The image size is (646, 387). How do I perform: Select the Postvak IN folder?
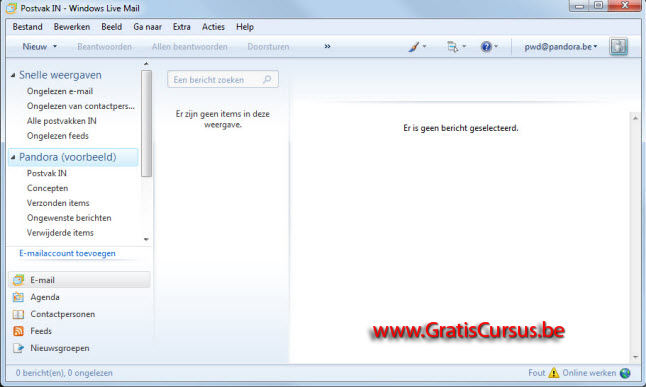point(47,173)
